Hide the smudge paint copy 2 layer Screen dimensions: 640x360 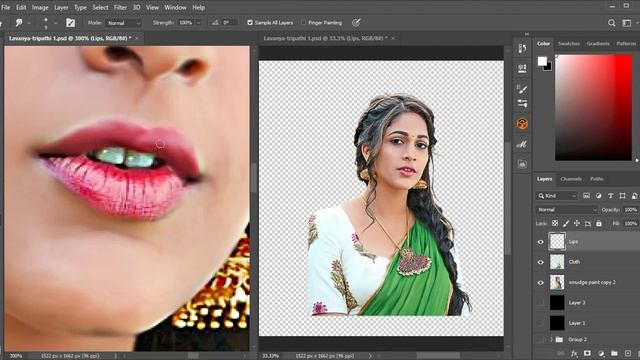pos(540,282)
